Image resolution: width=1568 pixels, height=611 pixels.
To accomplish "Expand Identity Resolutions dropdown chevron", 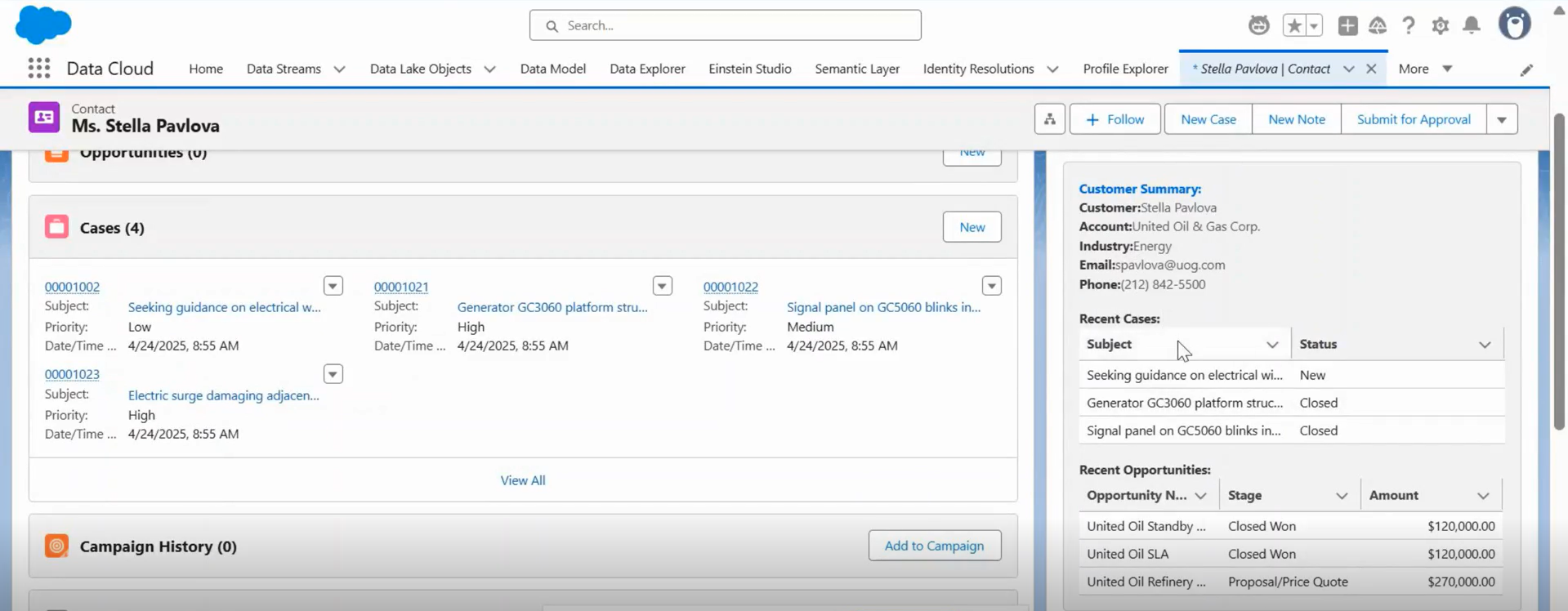I will pyautogui.click(x=1052, y=69).
